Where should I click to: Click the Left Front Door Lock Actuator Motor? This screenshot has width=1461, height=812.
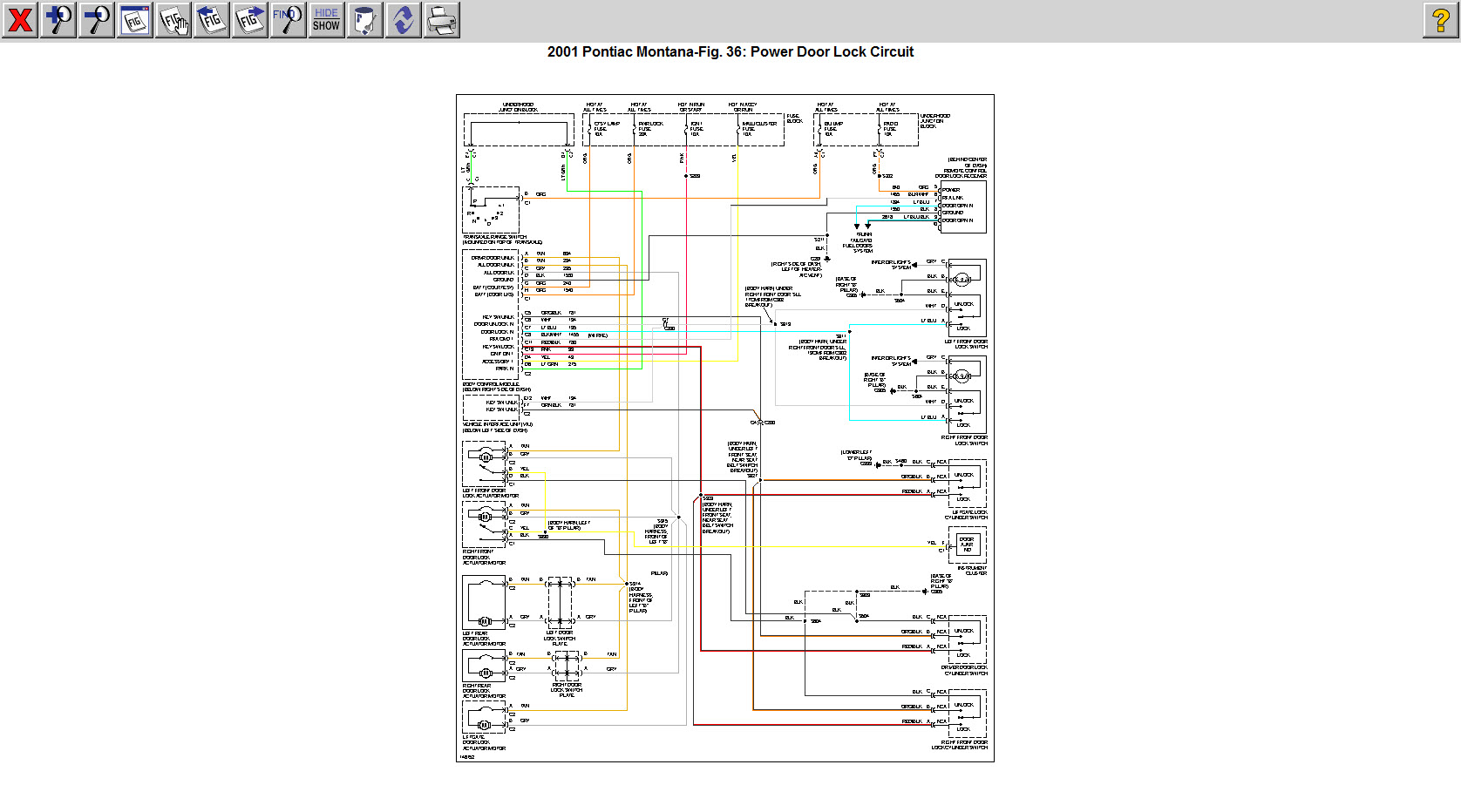click(485, 462)
